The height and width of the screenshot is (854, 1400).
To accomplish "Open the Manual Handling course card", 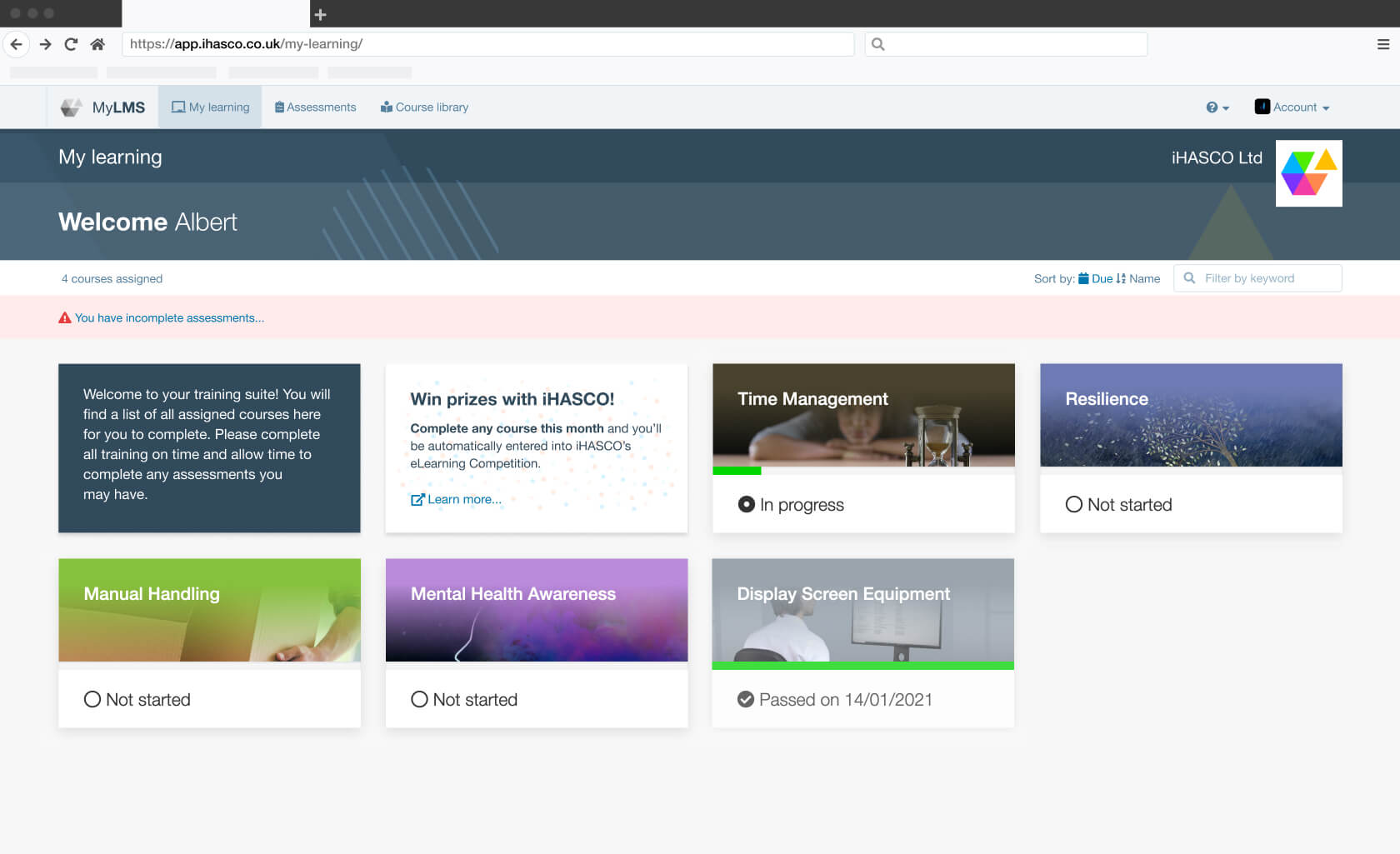I will pos(209,643).
